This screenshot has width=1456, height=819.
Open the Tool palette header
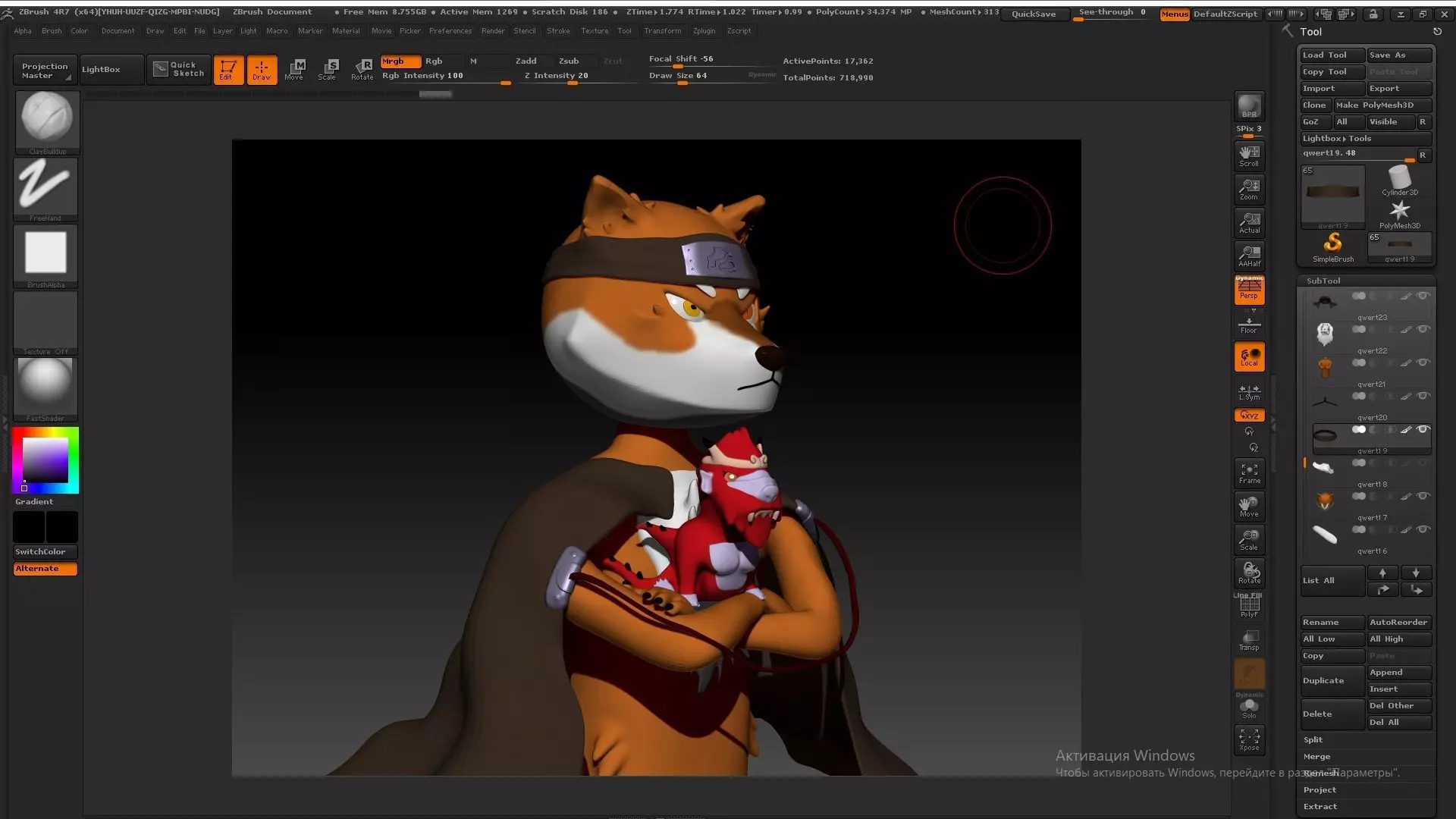(x=1310, y=32)
